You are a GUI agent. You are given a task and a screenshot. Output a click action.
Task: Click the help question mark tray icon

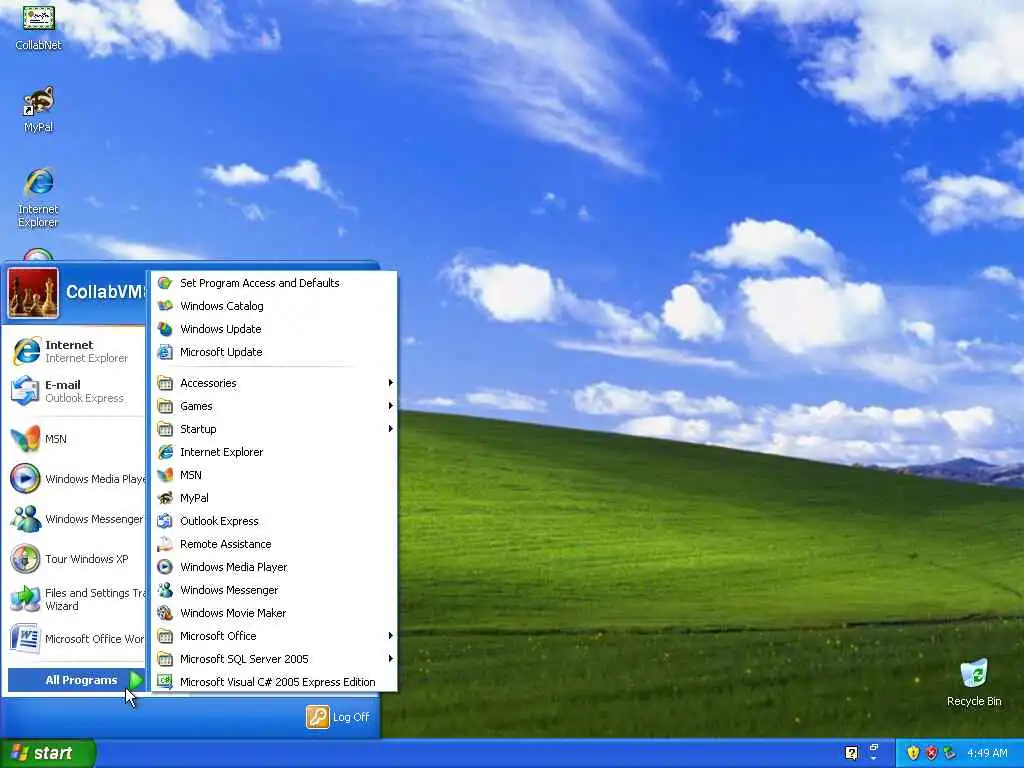(851, 753)
